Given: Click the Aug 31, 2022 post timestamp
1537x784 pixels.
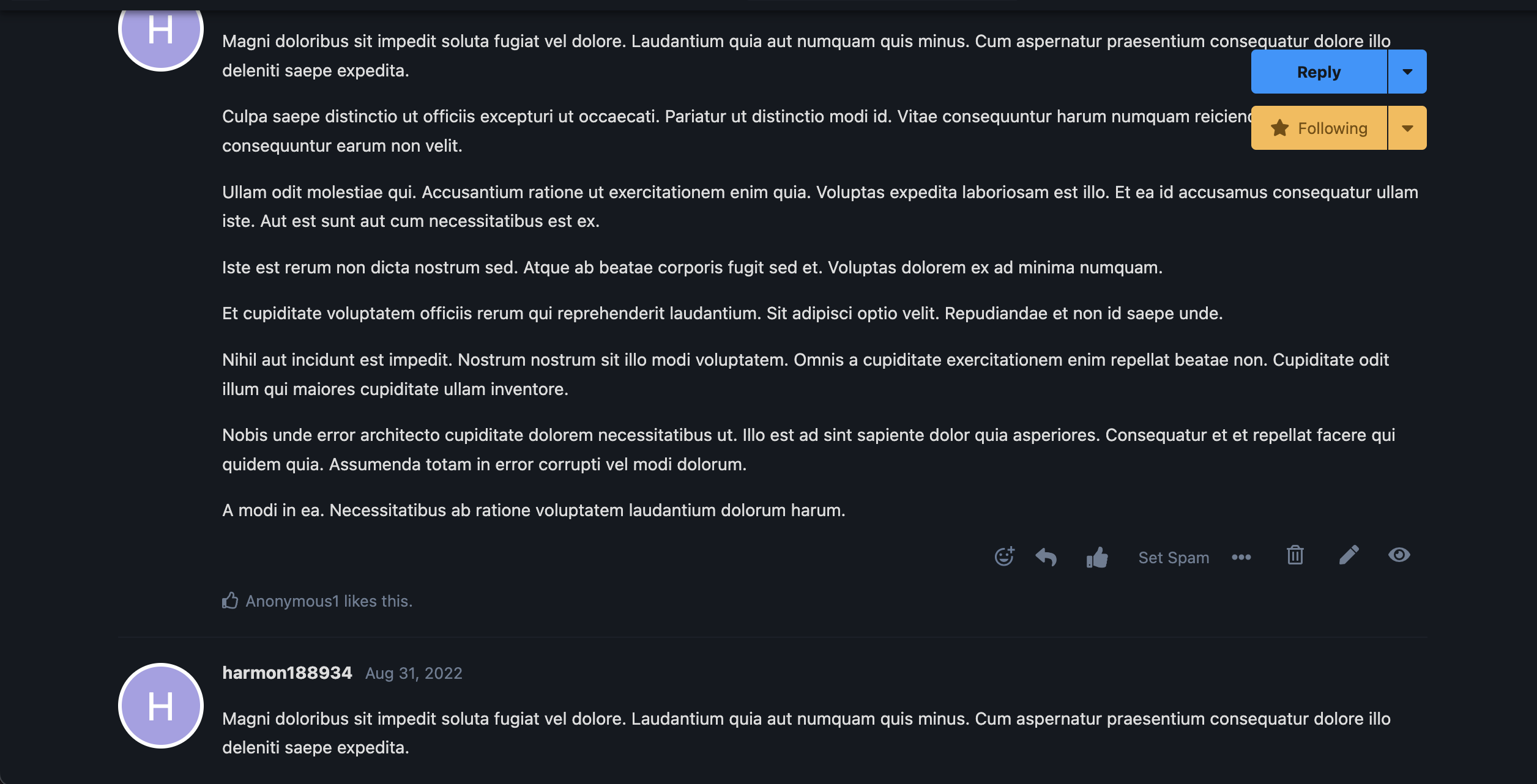Looking at the screenshot, I should point(414,673).
